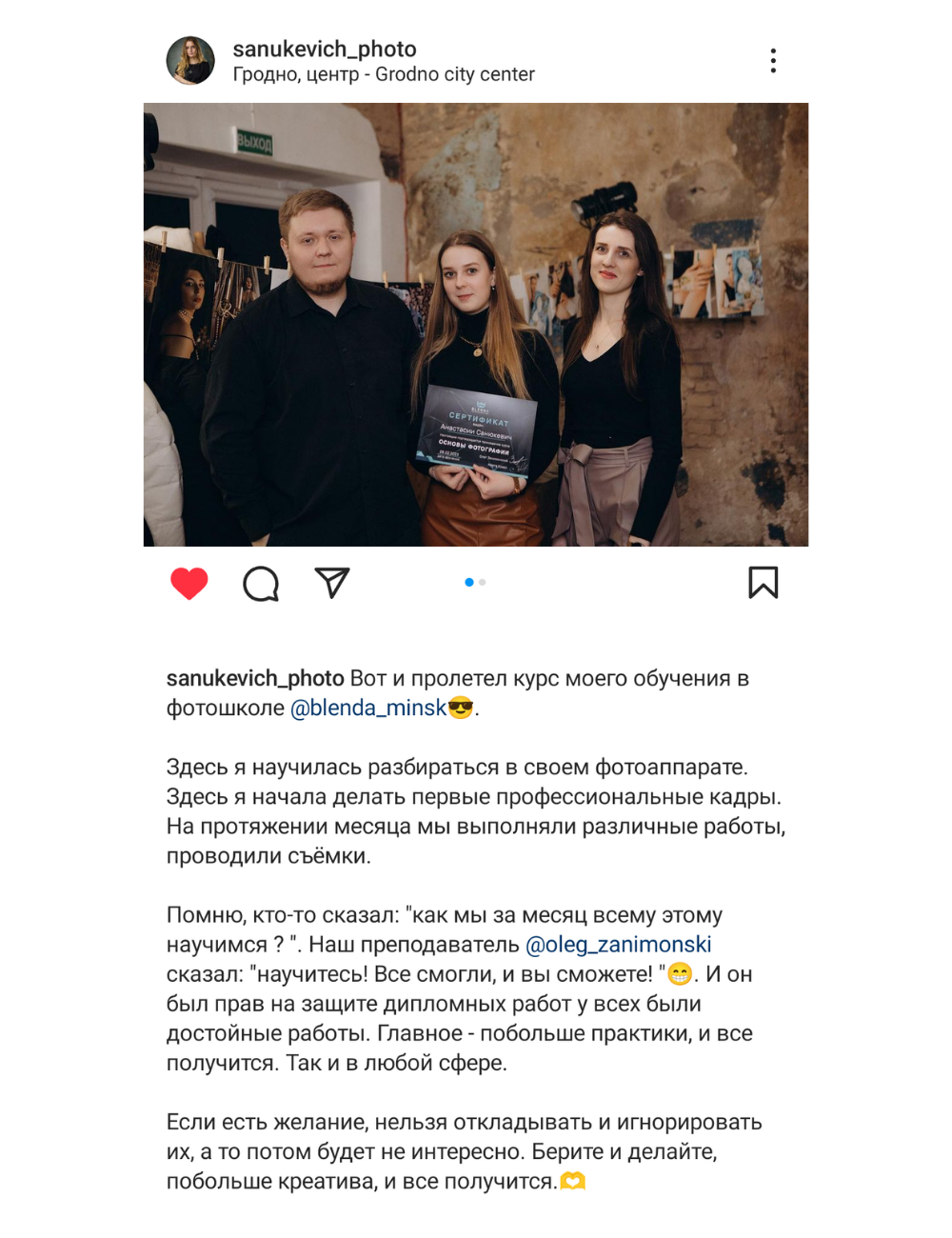Viewport: 952px width, 1238px height.
Task: Go to the second carousel dot
Action: tap(483, 582)
